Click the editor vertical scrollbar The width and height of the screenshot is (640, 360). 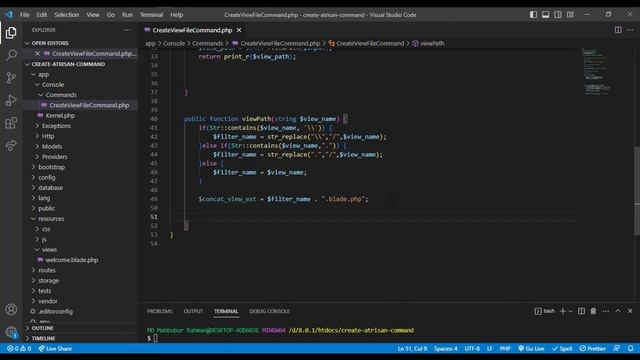point(637,191)
